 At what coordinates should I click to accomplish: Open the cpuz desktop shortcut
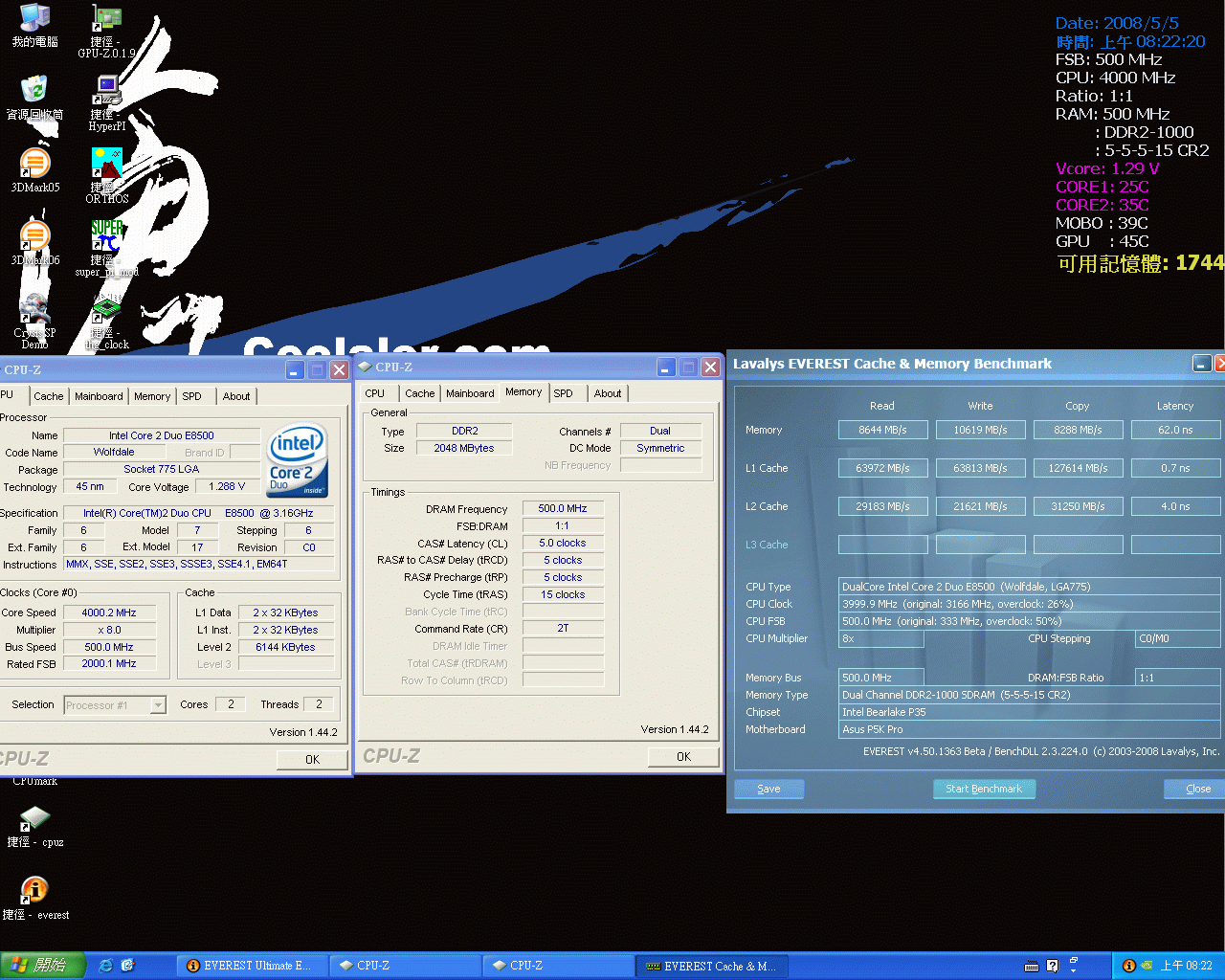[x=34, y=826]
